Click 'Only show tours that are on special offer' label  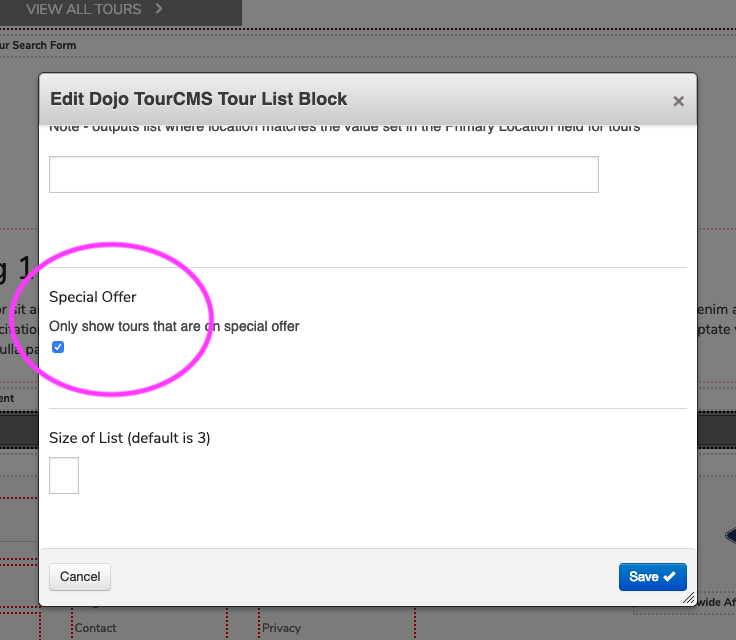click(174, 326)
